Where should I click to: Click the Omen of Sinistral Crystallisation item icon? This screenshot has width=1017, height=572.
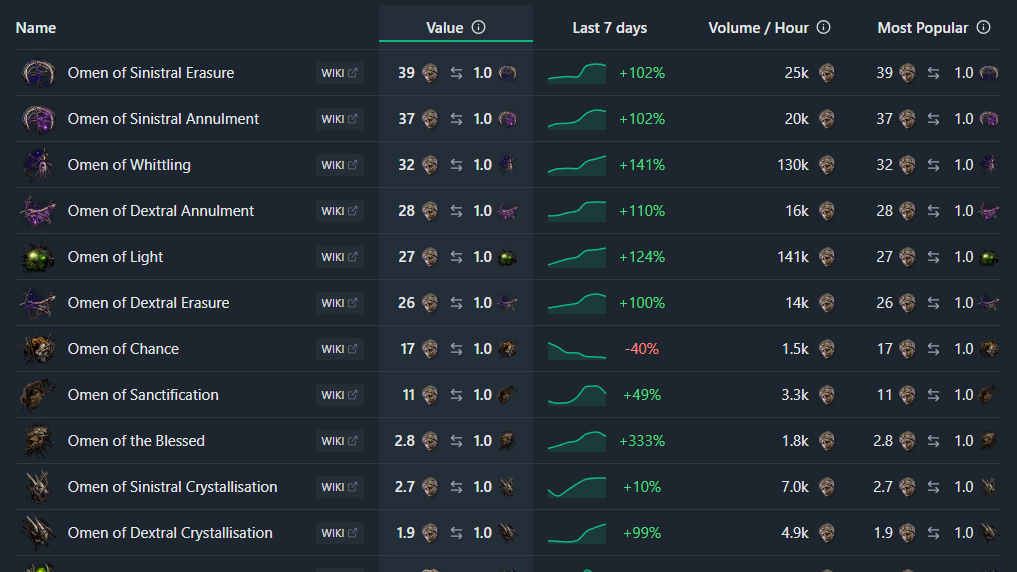(x=38, y=487)
